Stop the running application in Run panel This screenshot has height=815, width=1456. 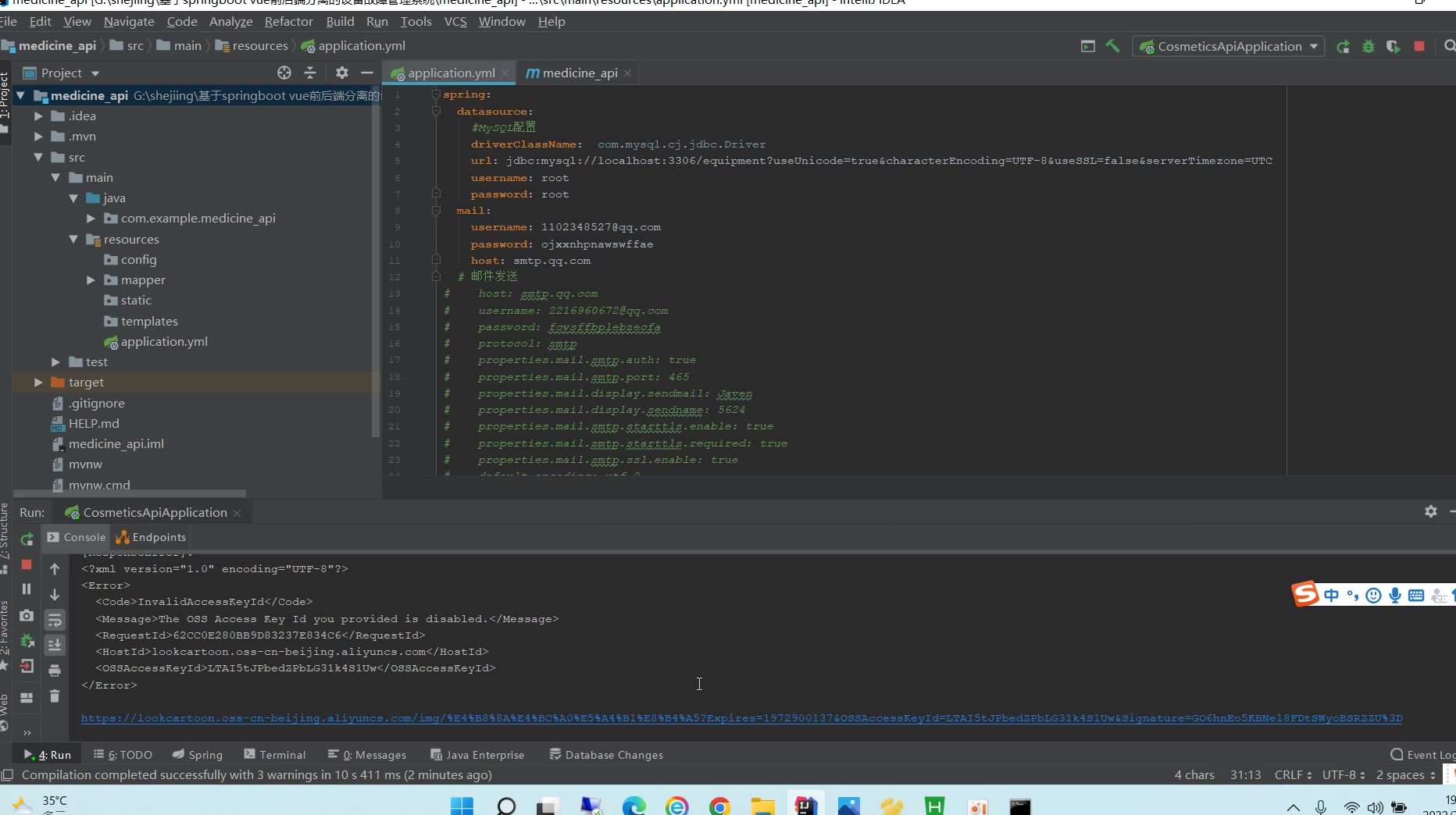click(x=27, y=564)
